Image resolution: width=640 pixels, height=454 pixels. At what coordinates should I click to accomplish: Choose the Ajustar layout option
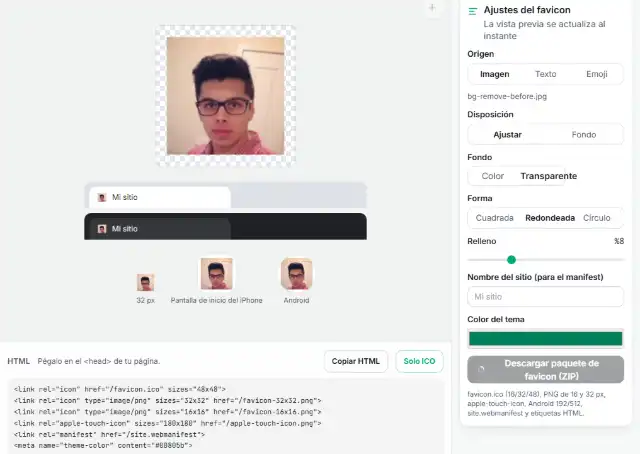click(x=507, y=134)
